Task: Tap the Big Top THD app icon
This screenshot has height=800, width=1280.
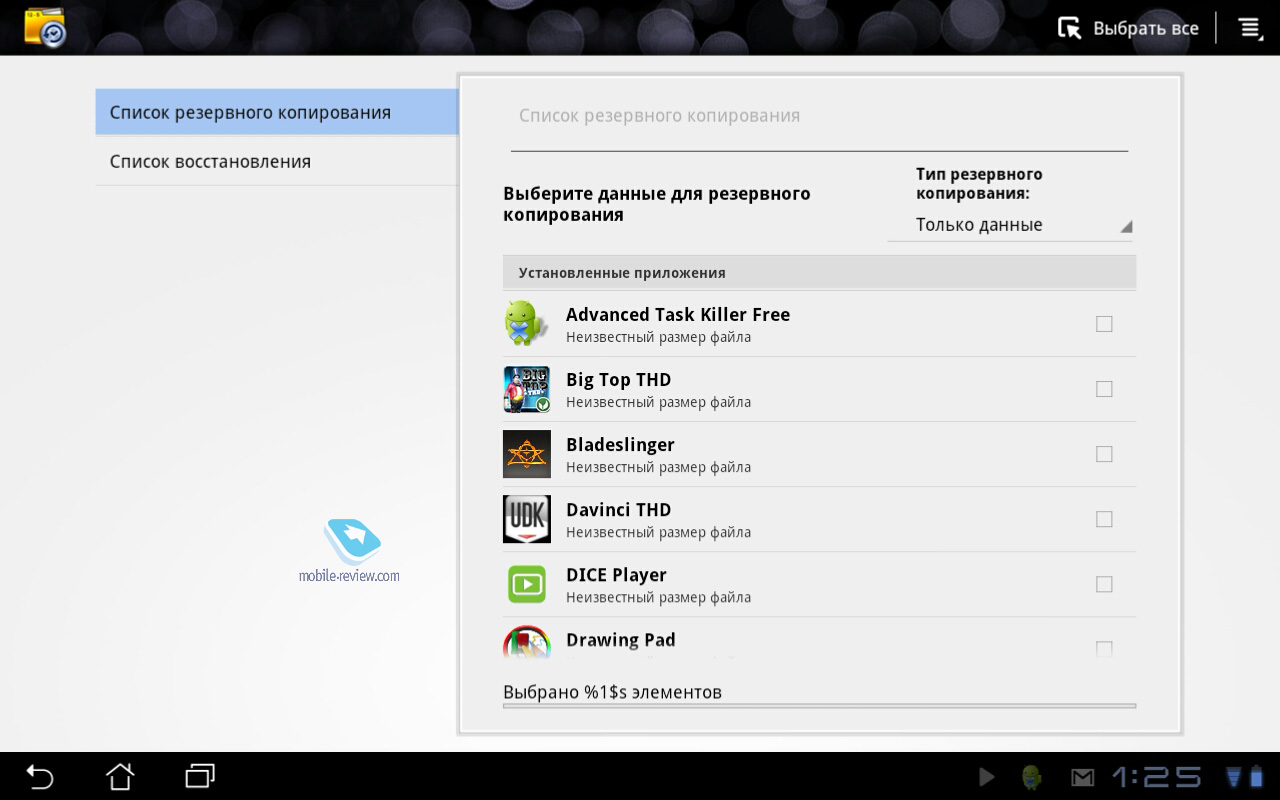Action: [526, 389]
